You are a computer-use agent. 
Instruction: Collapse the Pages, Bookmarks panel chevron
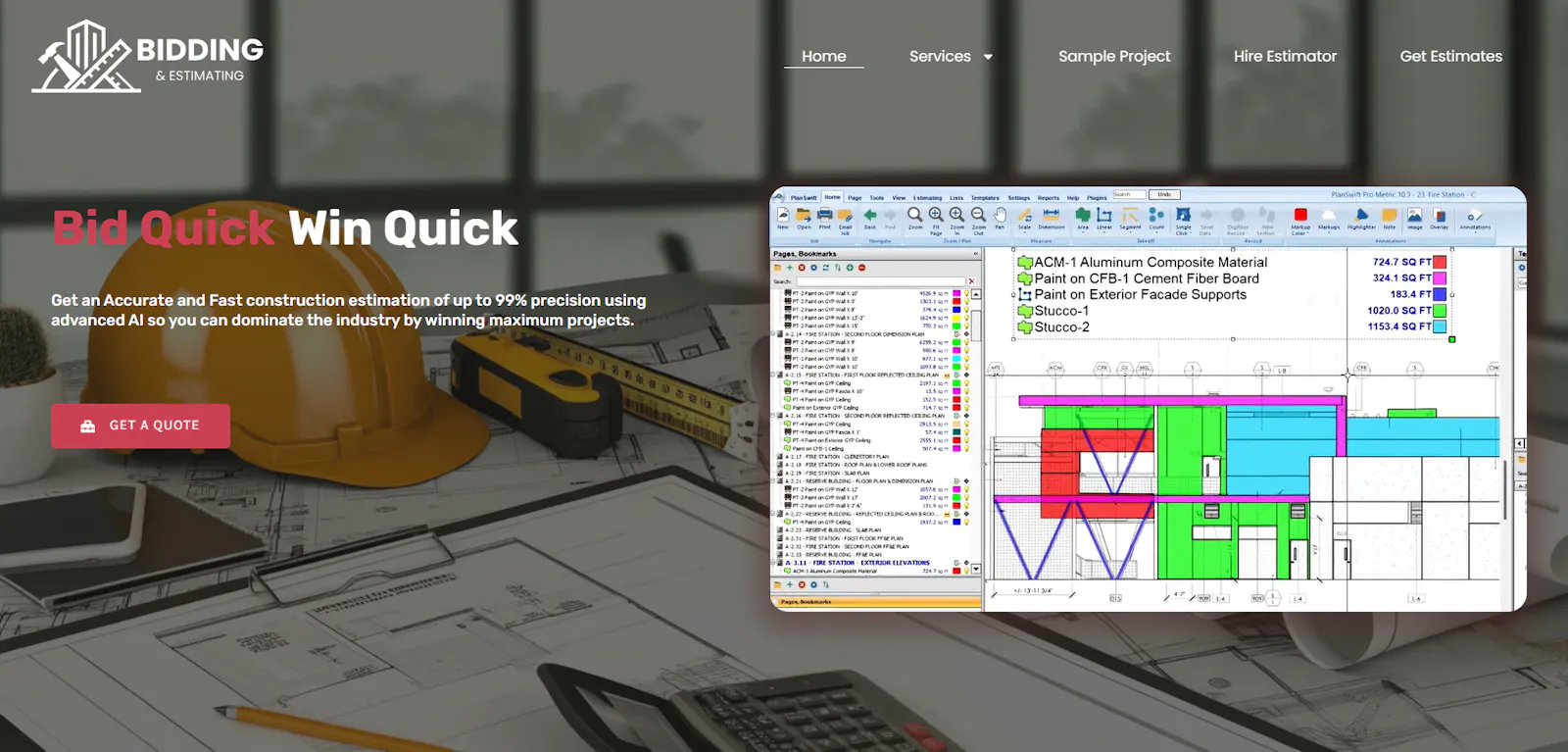[975, 254]
